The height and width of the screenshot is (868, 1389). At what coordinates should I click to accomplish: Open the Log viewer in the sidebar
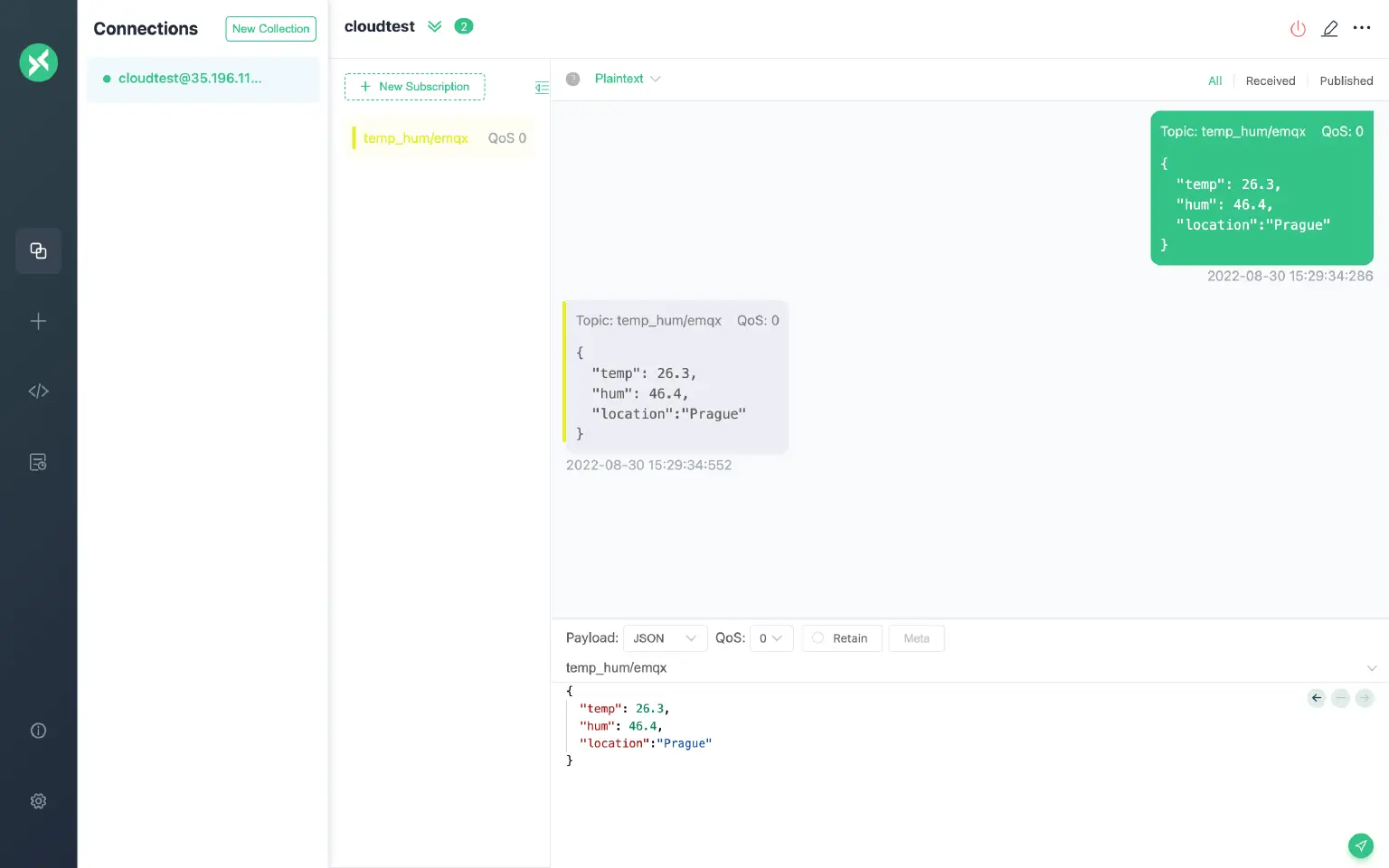[x=38, y=461]
